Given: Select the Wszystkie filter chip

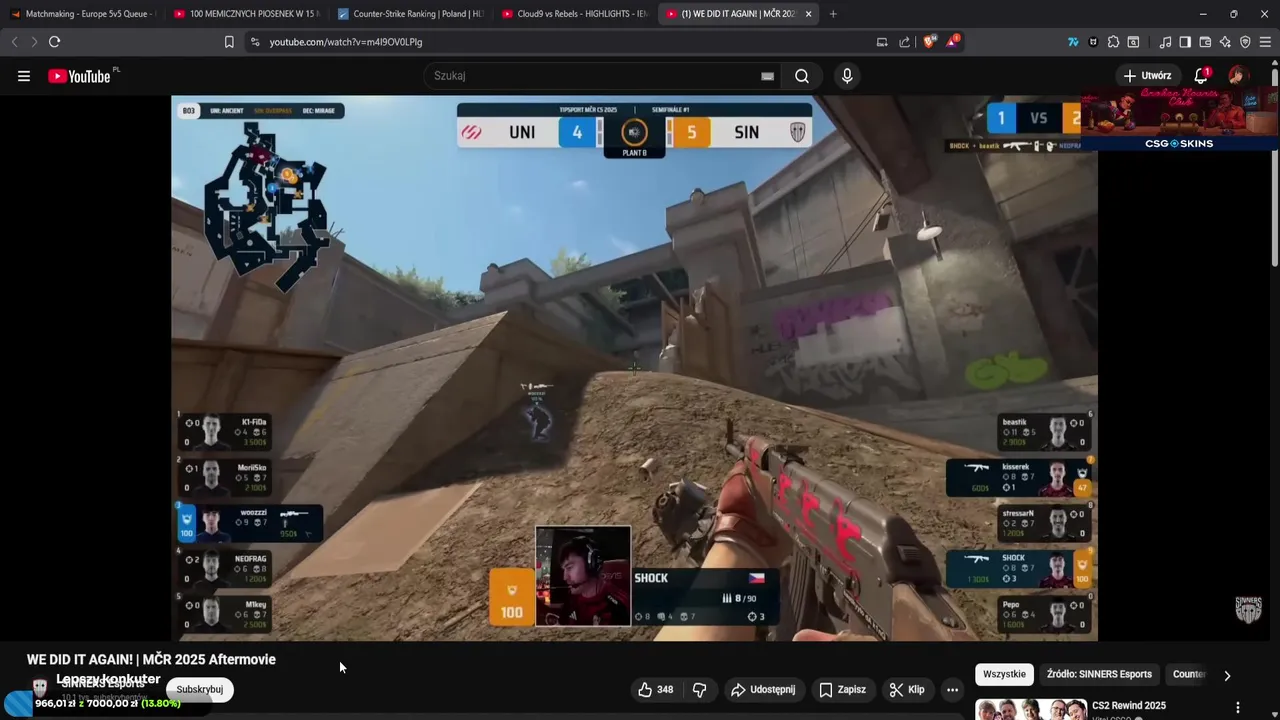Looking at the screenshot, I should click(x=1004, y=674).
